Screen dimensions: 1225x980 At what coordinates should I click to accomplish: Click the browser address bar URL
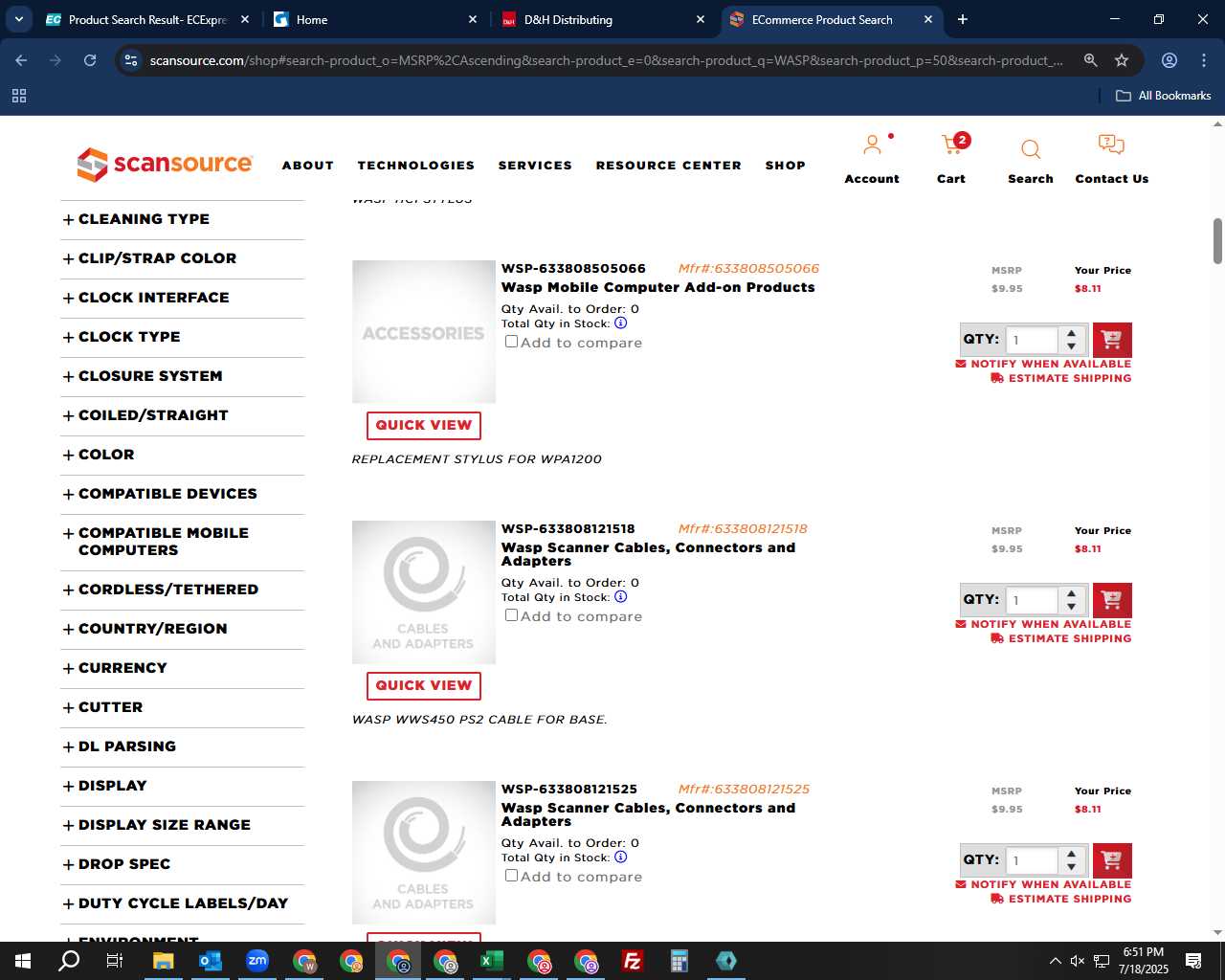pos(606,60)
